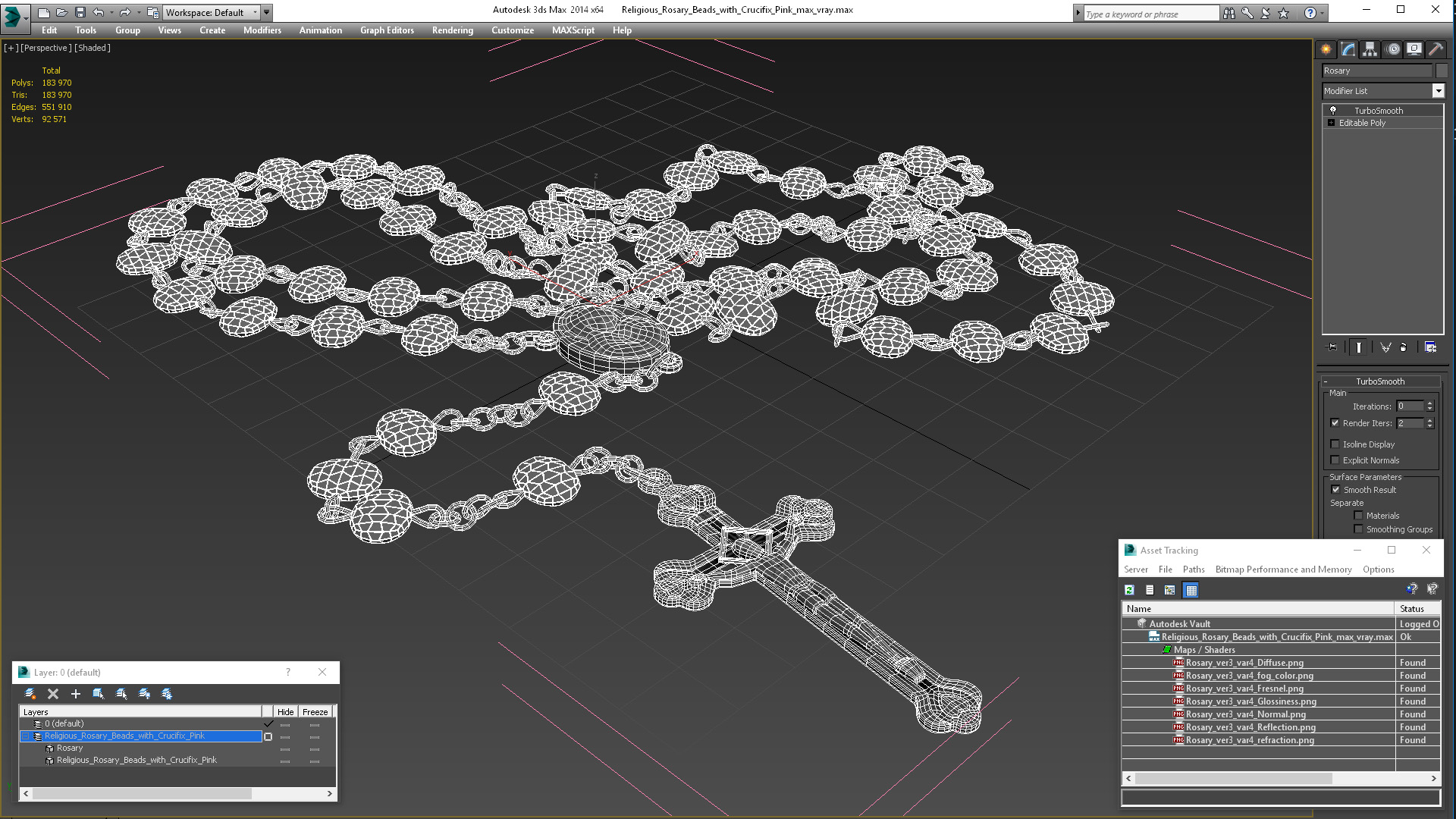Screen dimensions: 1456x819
Task: Uncheck the Smooth Result checkbox
Action: pyautogui.click(x=1335, y=490)
